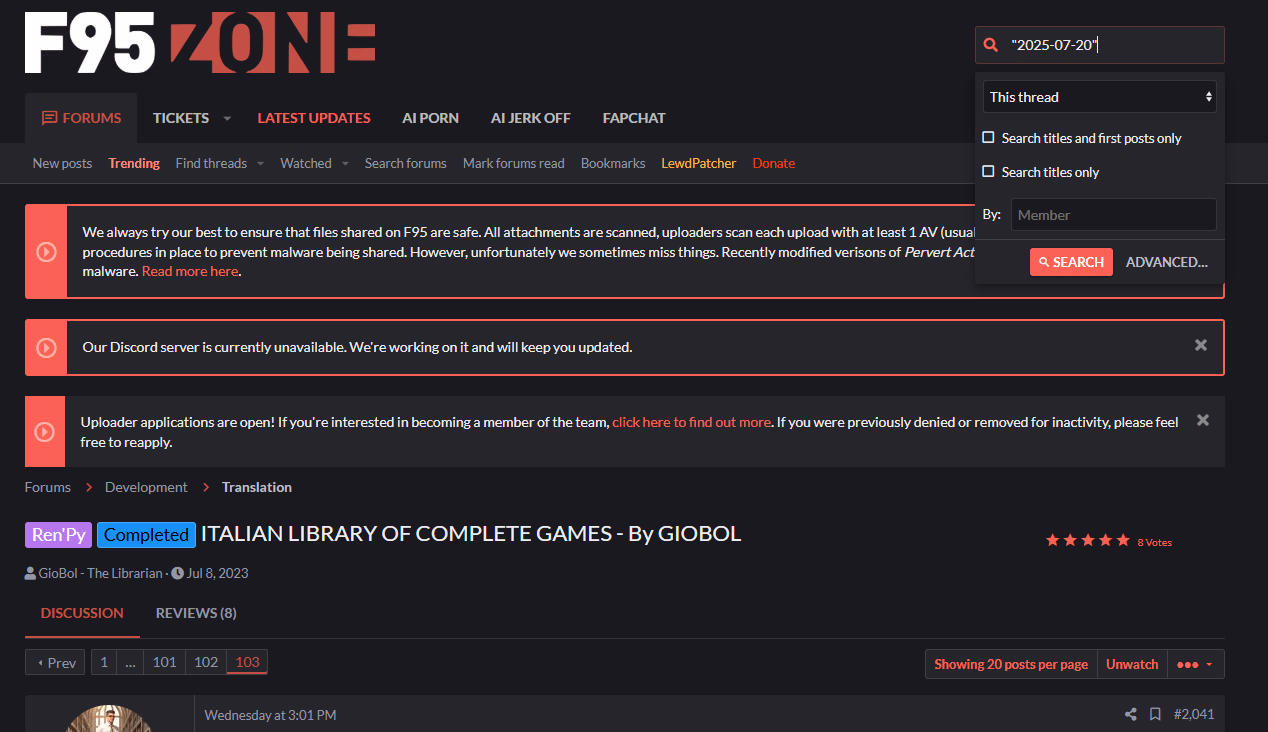The image size is (1268, 732).
Task: Click the Read more here link
Action: point(190,271)
